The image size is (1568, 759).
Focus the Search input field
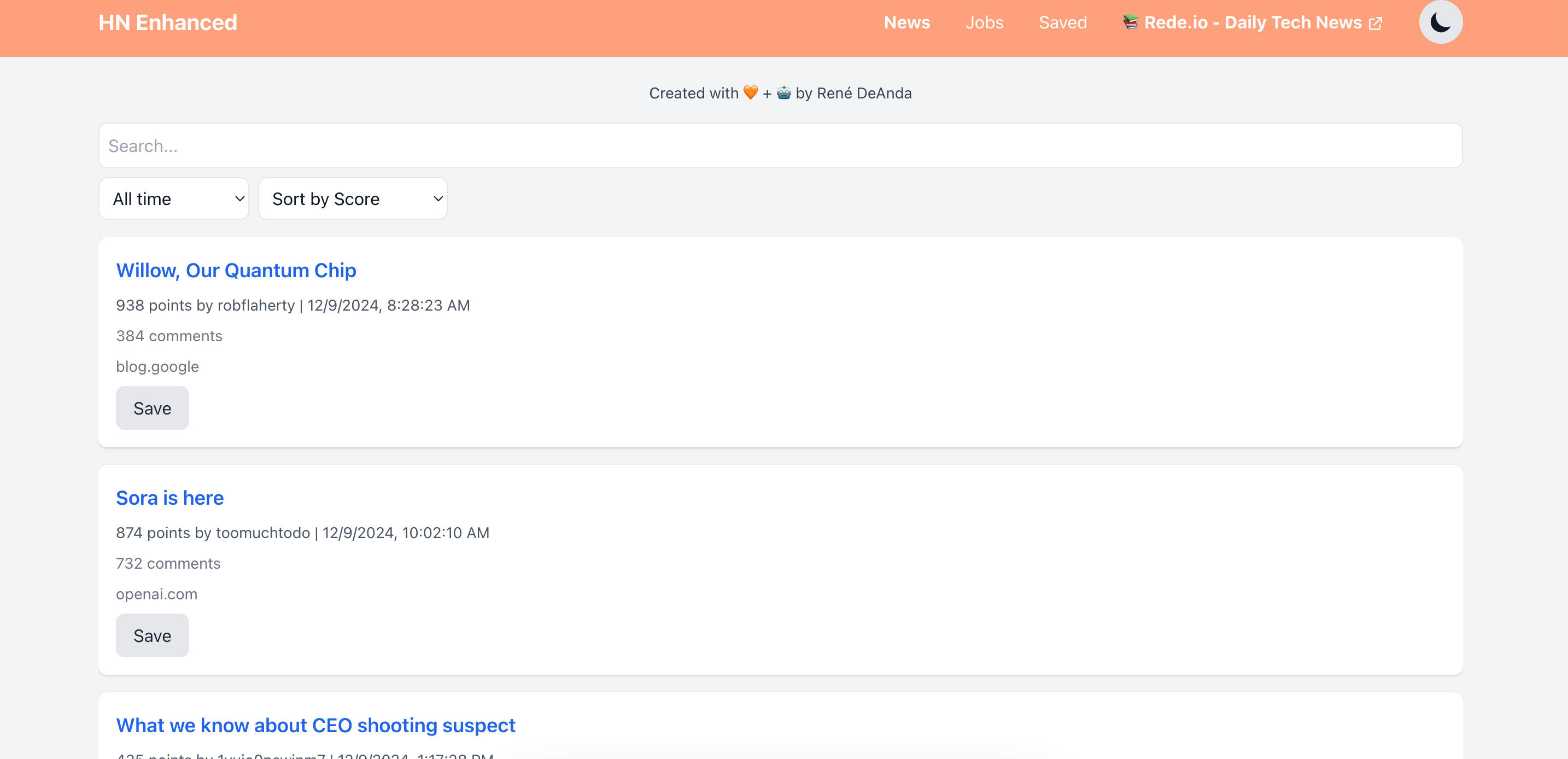click(780, 145)
